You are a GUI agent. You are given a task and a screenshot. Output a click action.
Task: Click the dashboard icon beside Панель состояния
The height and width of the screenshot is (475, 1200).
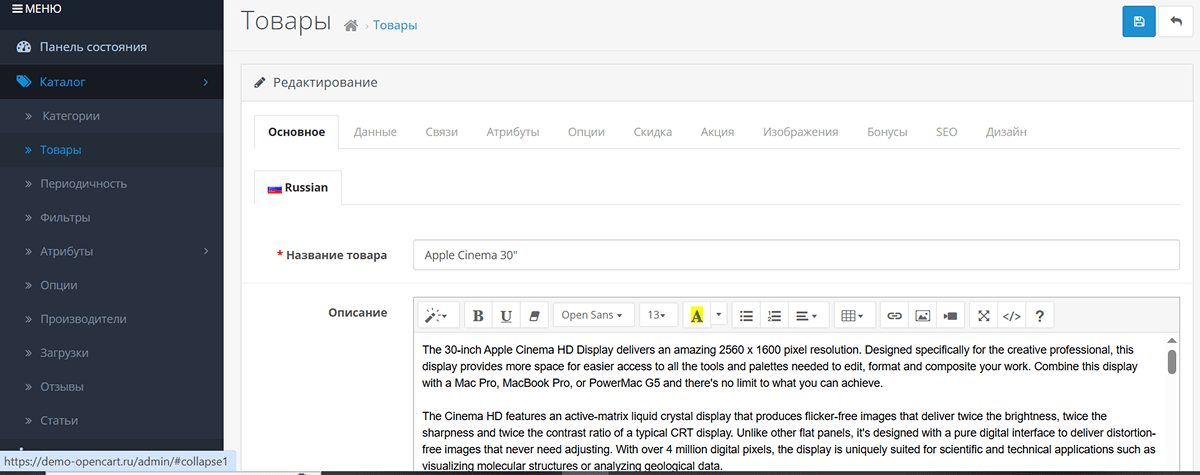click(x=24, y=47)
